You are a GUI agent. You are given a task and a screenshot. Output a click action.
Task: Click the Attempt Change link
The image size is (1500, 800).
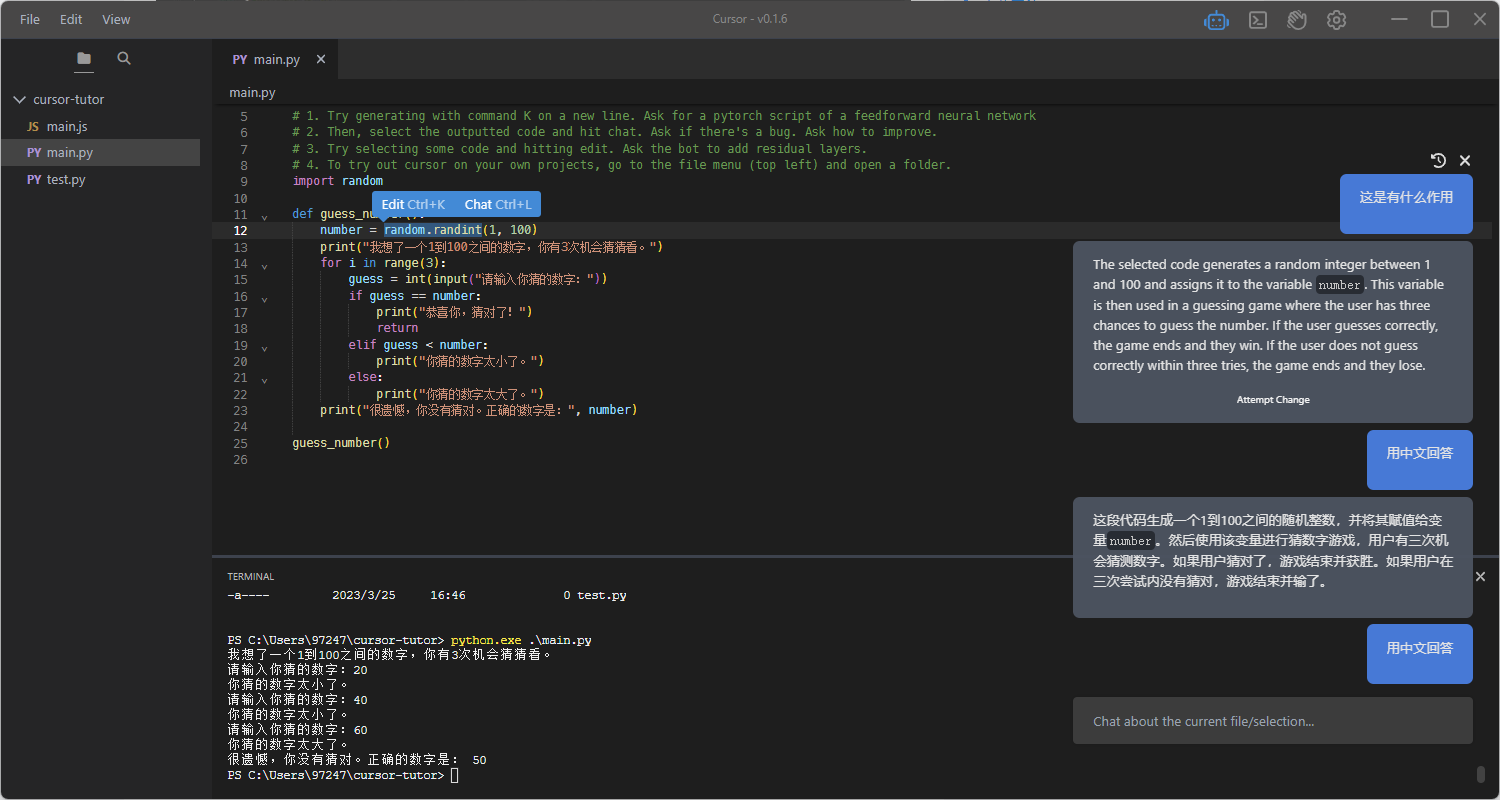pyautogui.click(x=1272, y=400)
